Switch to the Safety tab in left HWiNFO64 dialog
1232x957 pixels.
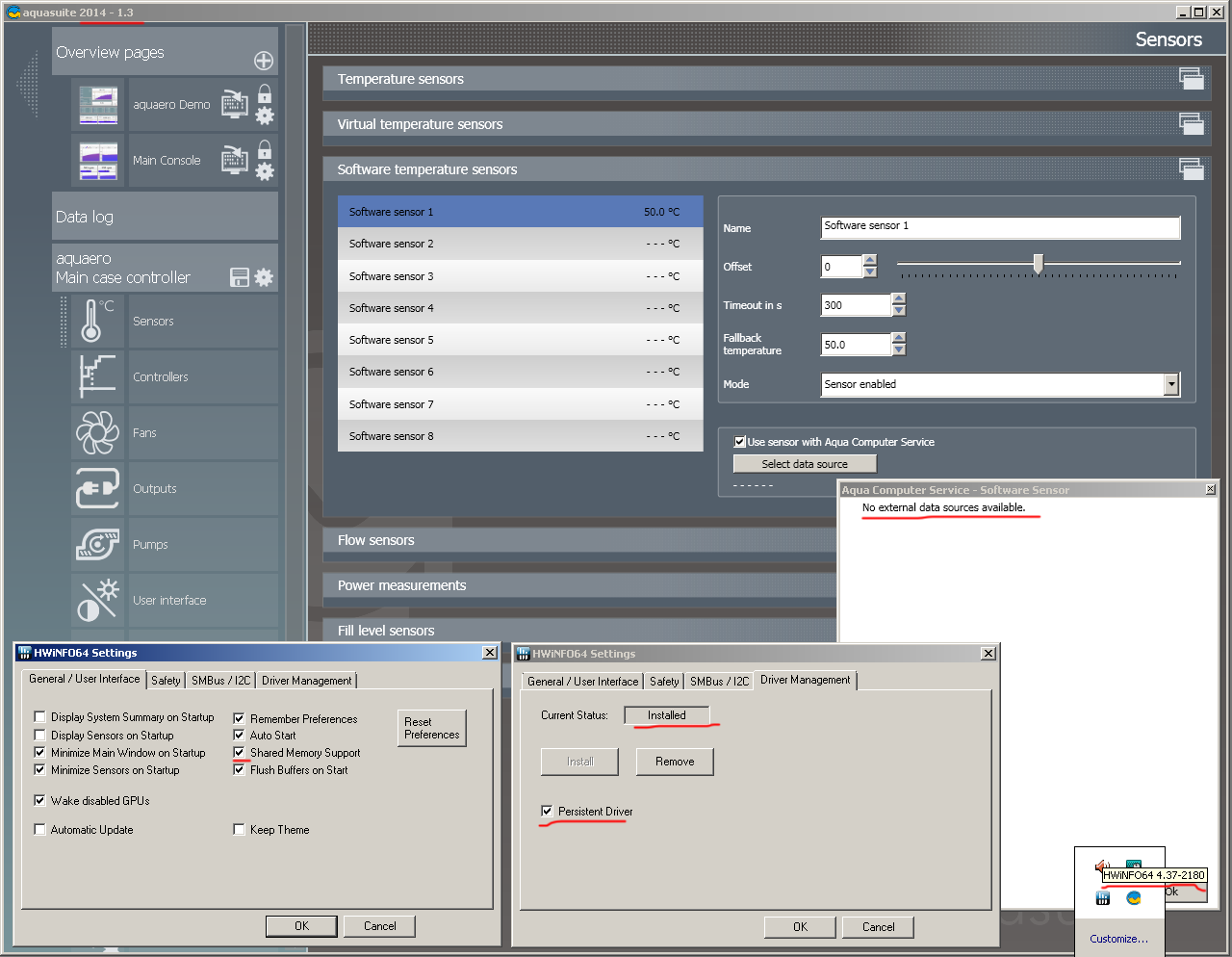tap(166, 681)
